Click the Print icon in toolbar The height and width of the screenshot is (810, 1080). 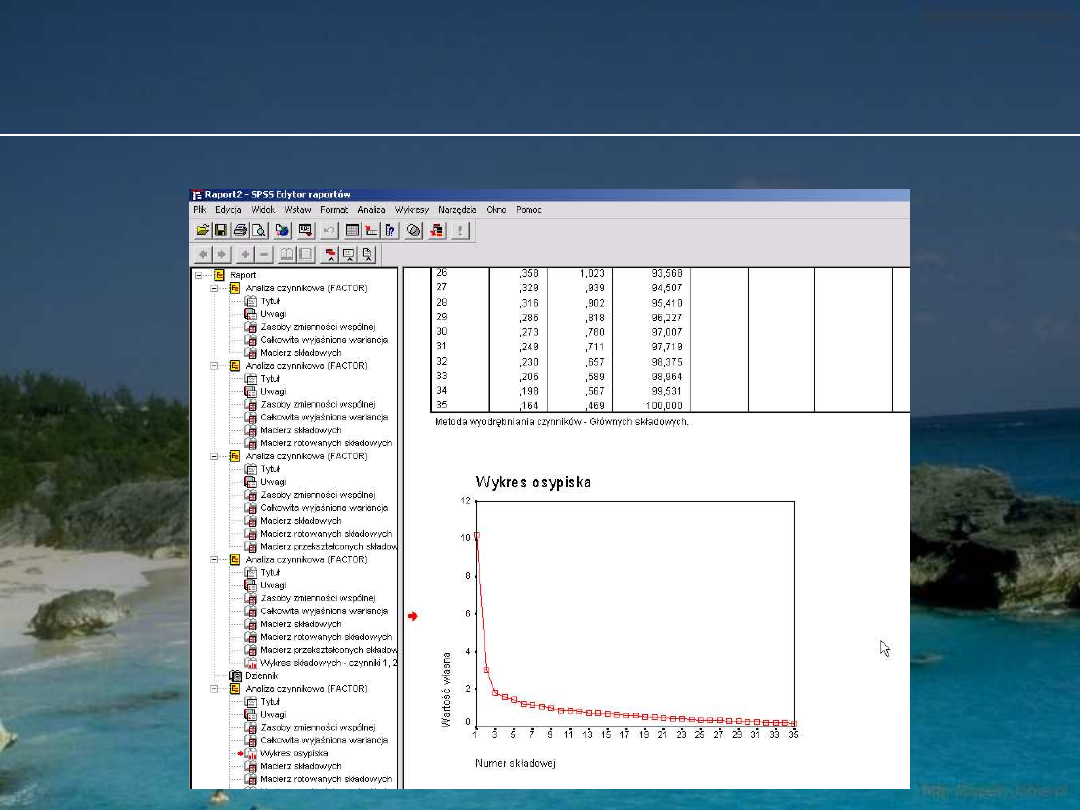tap(240, 230)
